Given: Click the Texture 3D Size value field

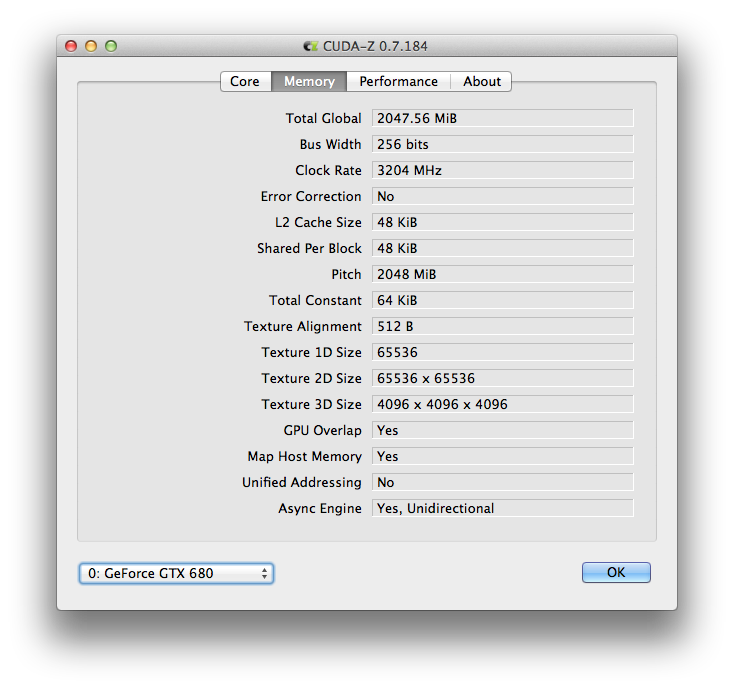Looking at the screenshot, I should pyautogui.click(x=503, y=404).
